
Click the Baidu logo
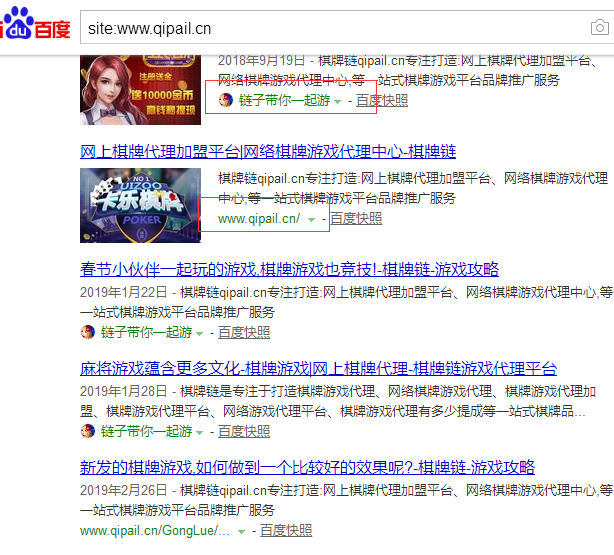pos(35,24)
